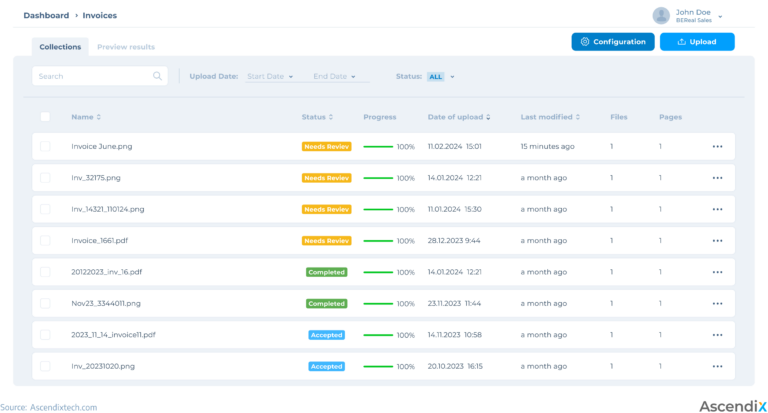
Task: Open three-dot menu for Inv_32175.png row
Action: tap(717, 178)
